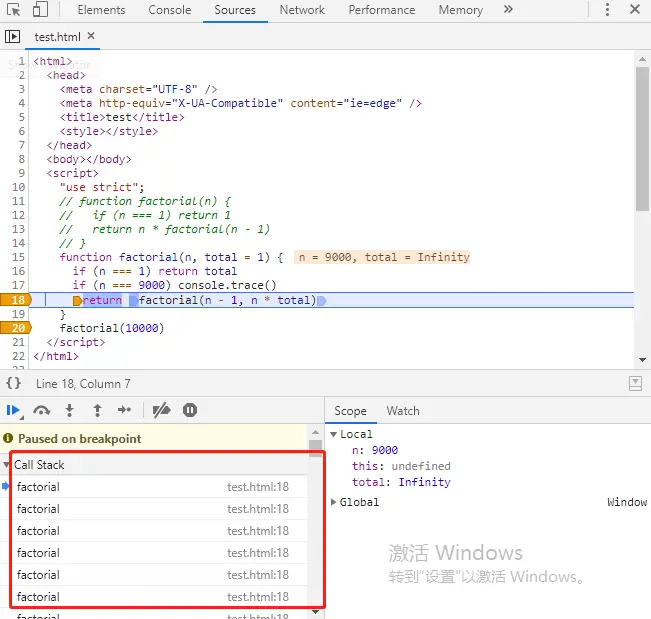The image size is (651, 619).
Task: Open the Memory tab
Action: pos(461,10)
